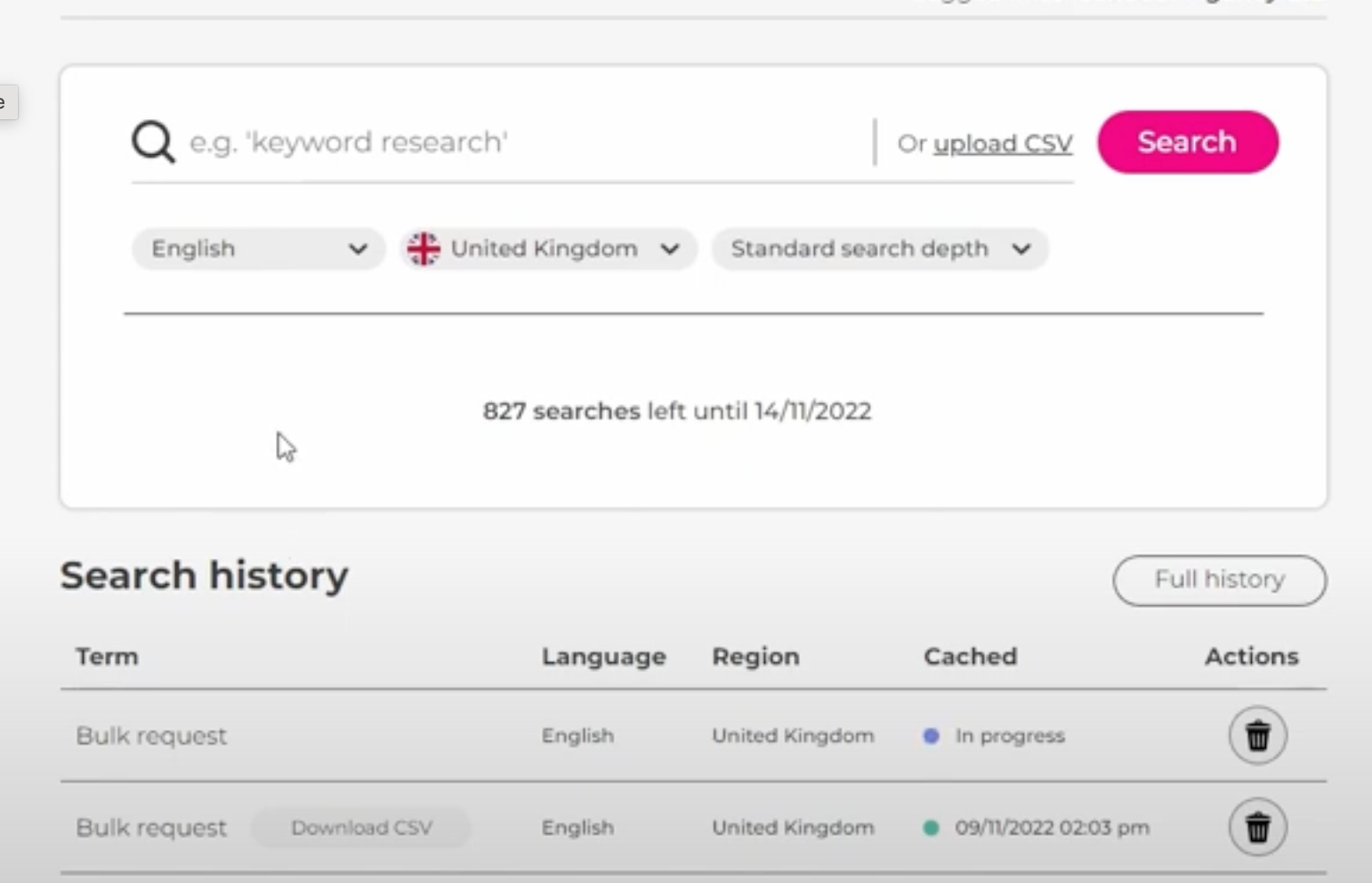Click trash icon for 09/11/2022 bulk request
Viewport: 1372px width, 883px height.
(1257, 828)
